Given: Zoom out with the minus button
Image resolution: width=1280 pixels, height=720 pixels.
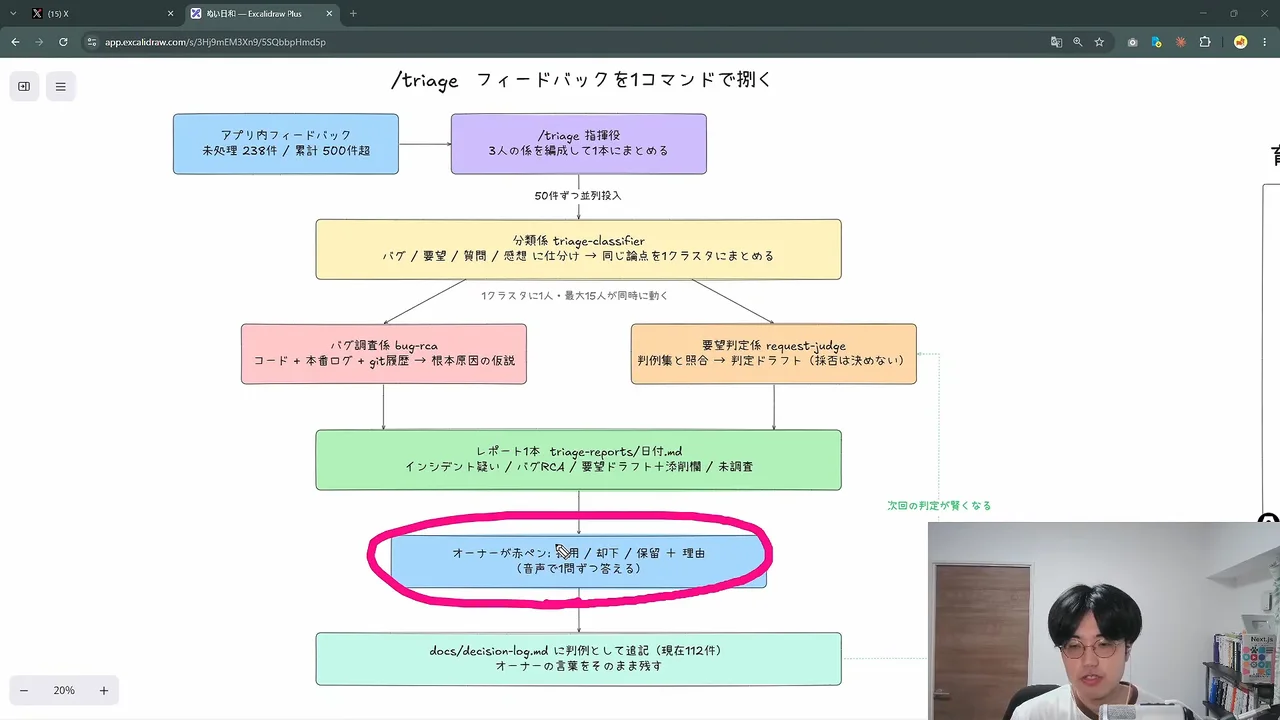Looking at the screenshot, I should [24, 690].
